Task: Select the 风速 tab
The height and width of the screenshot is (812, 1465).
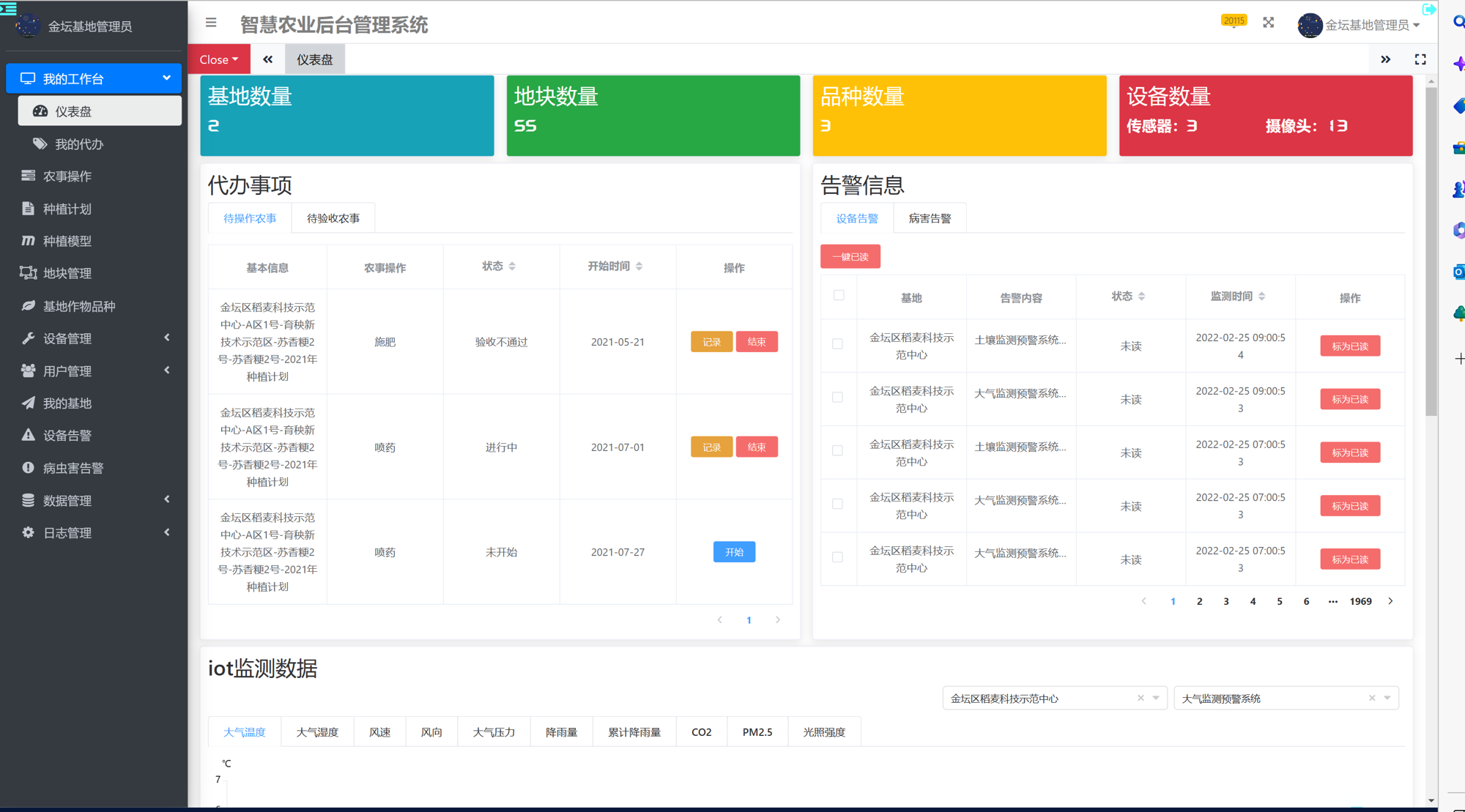Action: [x=379, y=731]
